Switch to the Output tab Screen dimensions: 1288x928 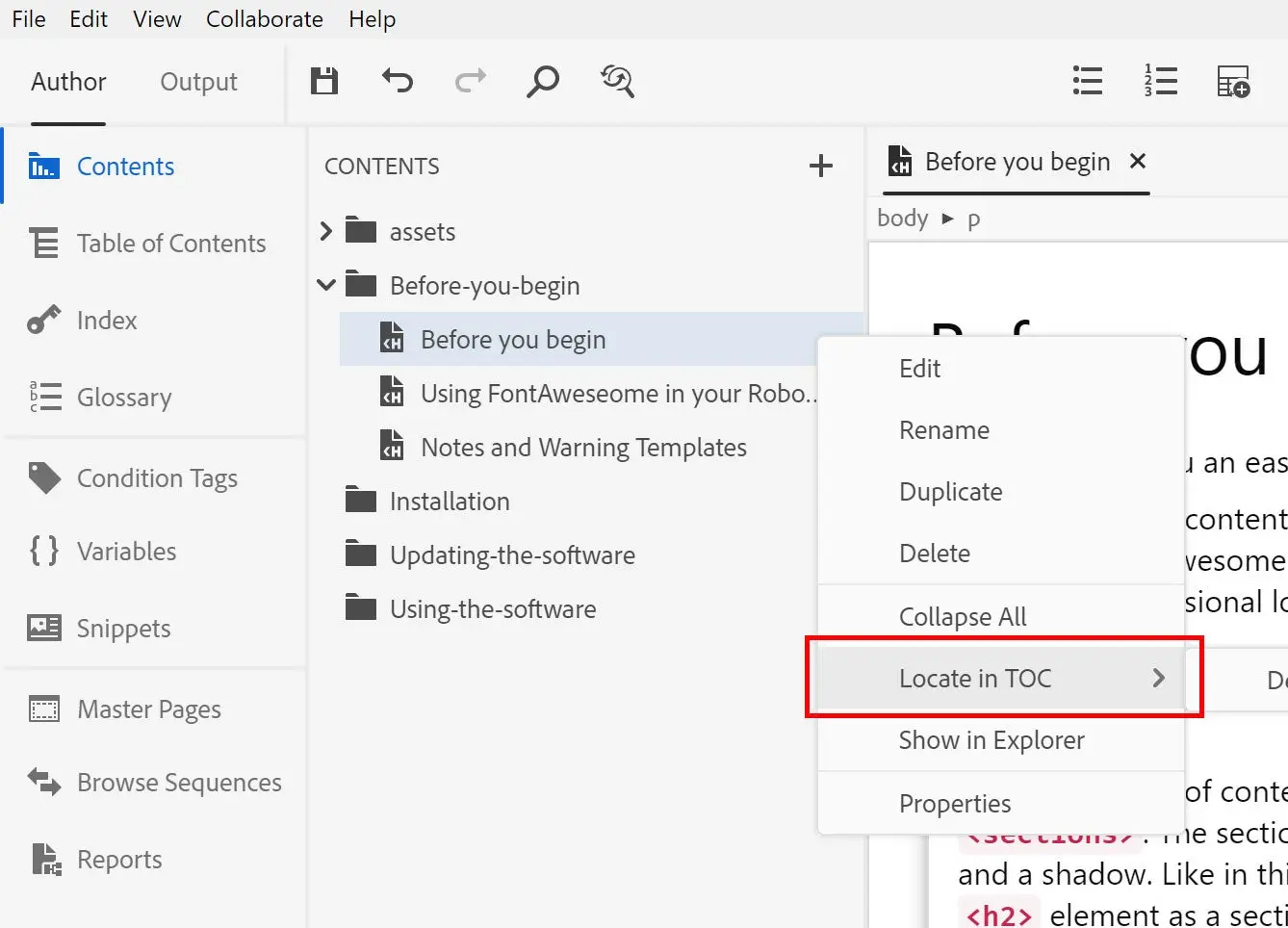click(198, 82)
